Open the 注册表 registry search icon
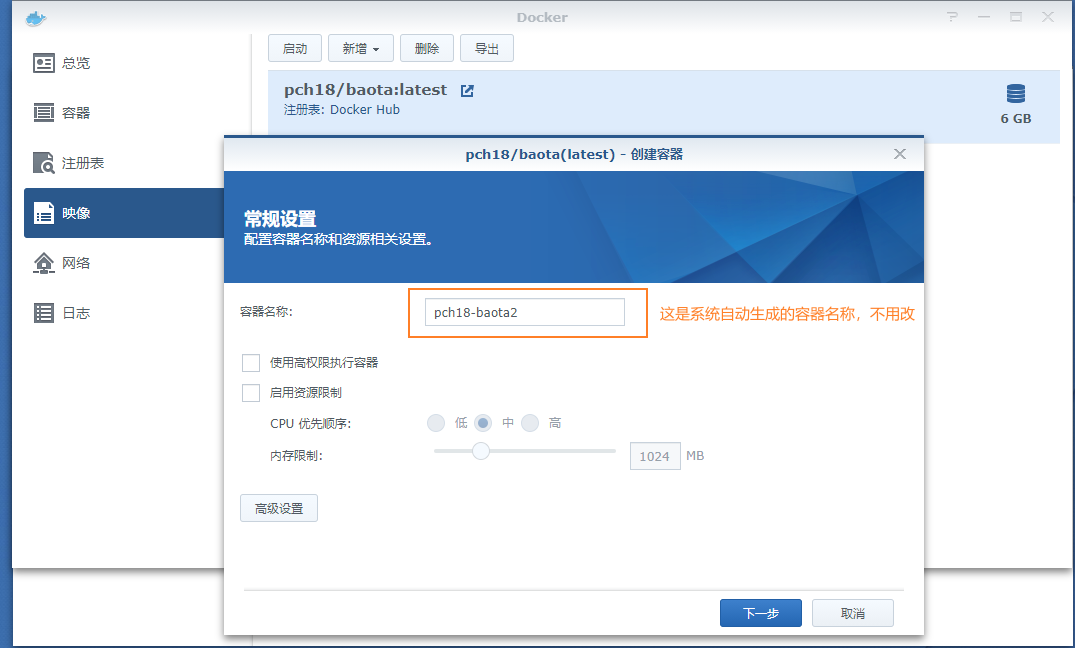 pos(44,163)
